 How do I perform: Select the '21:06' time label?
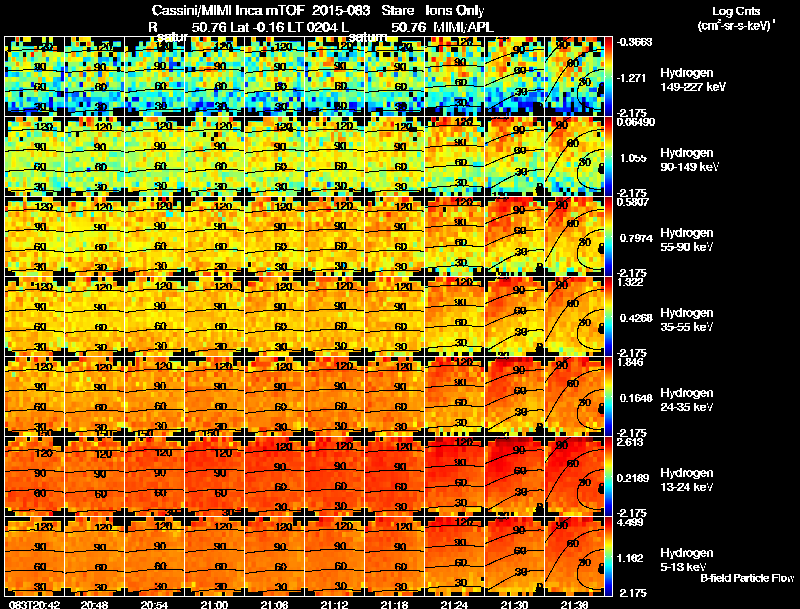coord(274,604)
